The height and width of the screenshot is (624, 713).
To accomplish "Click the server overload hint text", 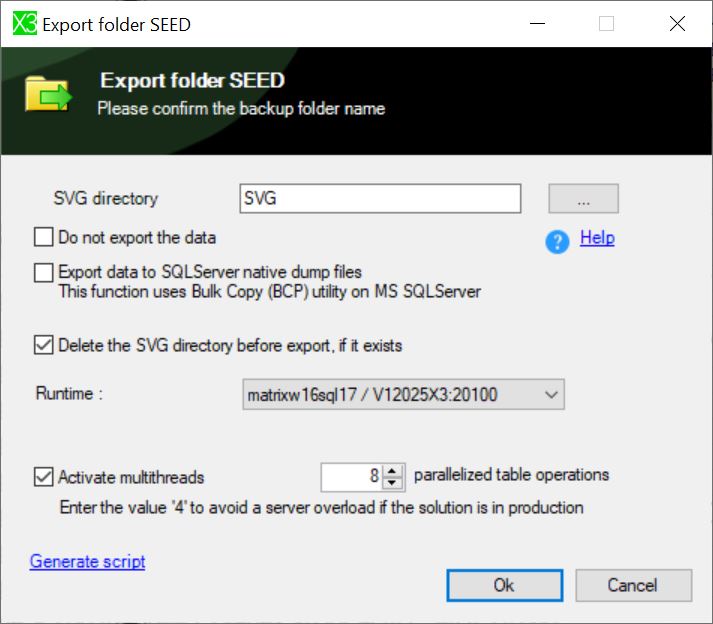I will click(321, 508).
